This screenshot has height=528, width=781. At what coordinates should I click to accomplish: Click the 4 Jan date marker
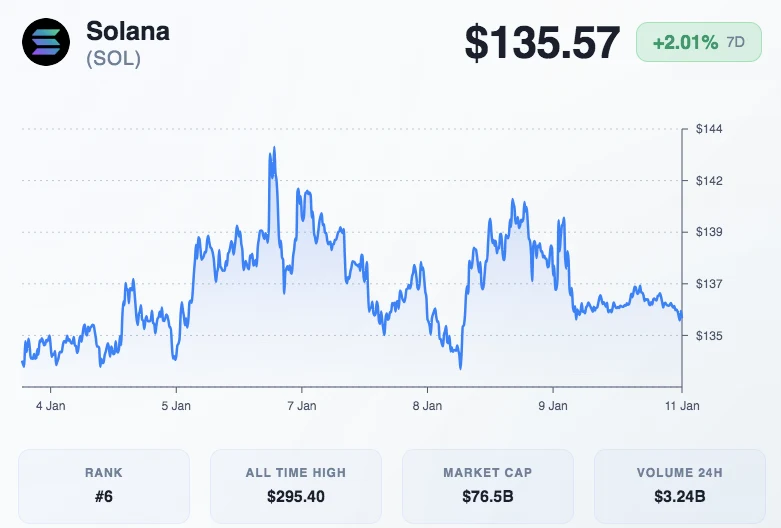tap(50, 406)
